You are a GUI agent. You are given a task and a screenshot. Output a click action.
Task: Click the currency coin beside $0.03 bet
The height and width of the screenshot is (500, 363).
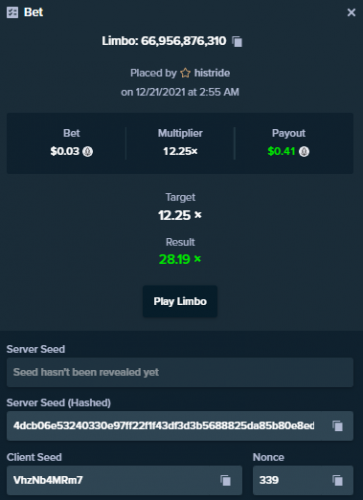point(88,152)
